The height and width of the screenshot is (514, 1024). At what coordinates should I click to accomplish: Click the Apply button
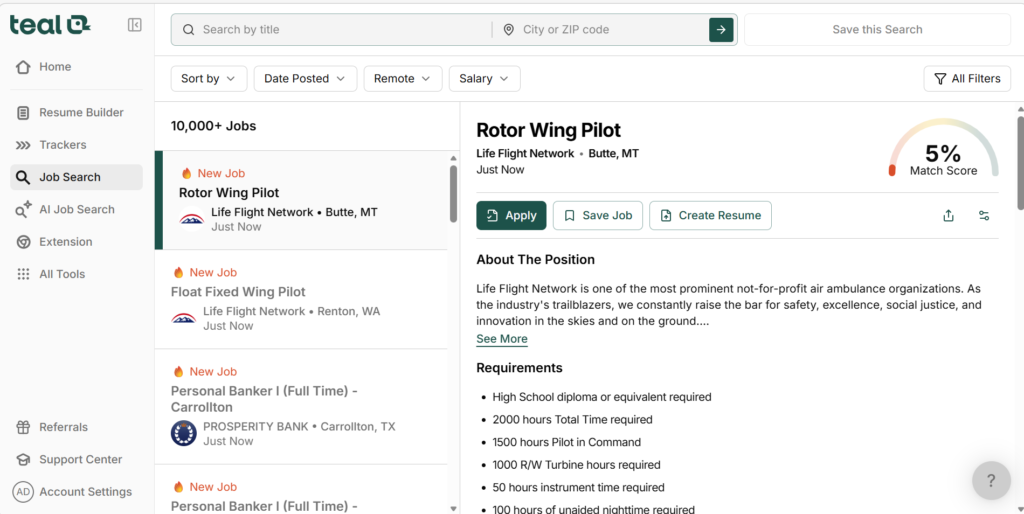(x=511, y=215)
